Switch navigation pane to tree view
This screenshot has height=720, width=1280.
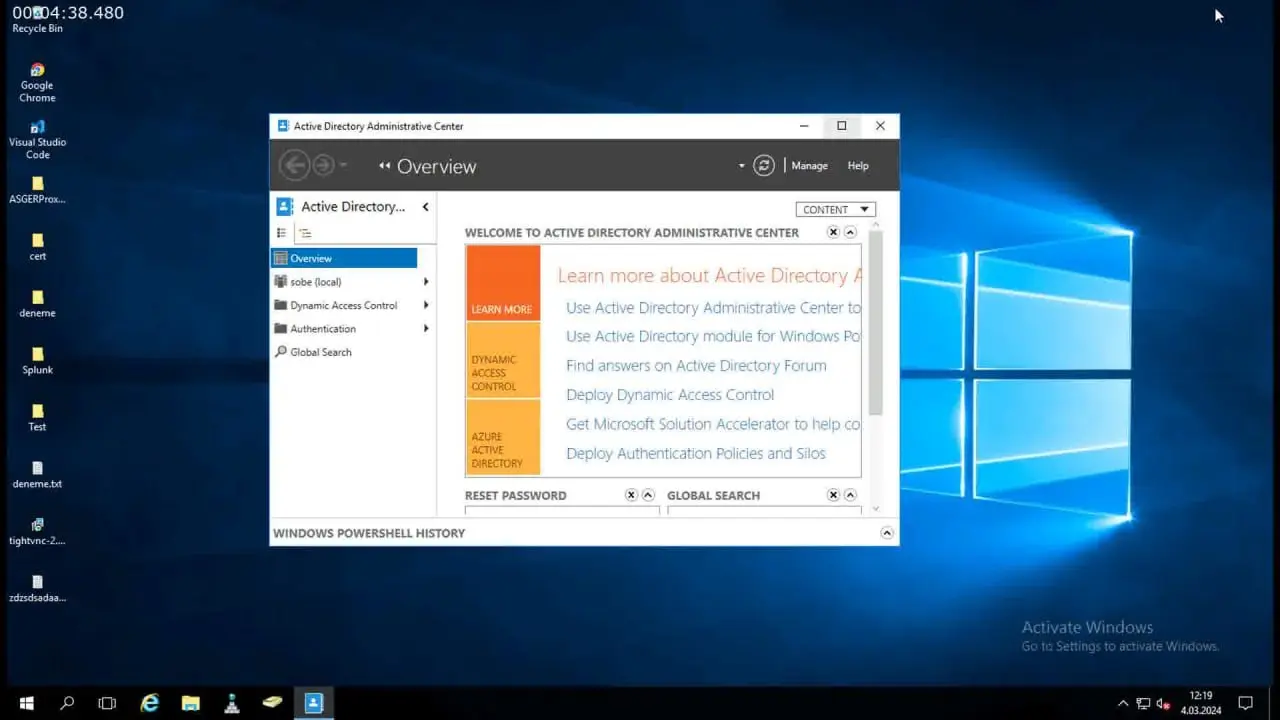[x=305, y=233]
